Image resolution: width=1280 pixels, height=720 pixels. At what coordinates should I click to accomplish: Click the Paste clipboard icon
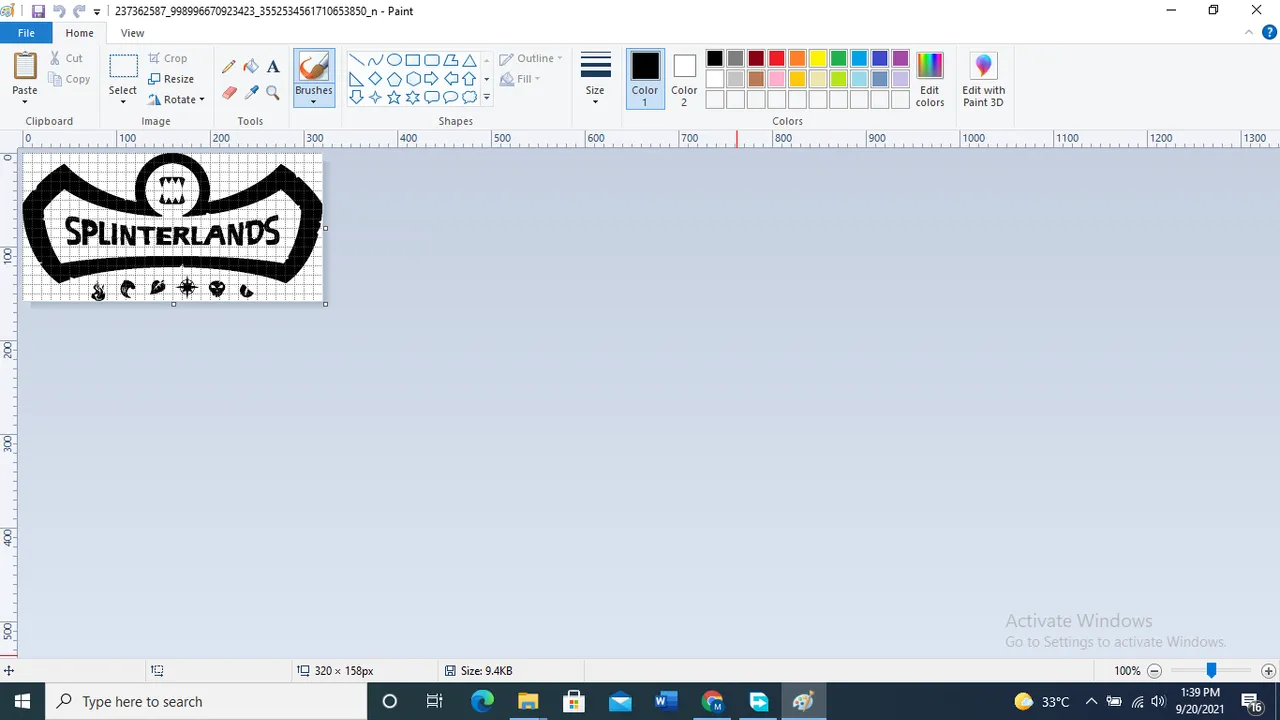pyautogui.click(x=25, y=66)
